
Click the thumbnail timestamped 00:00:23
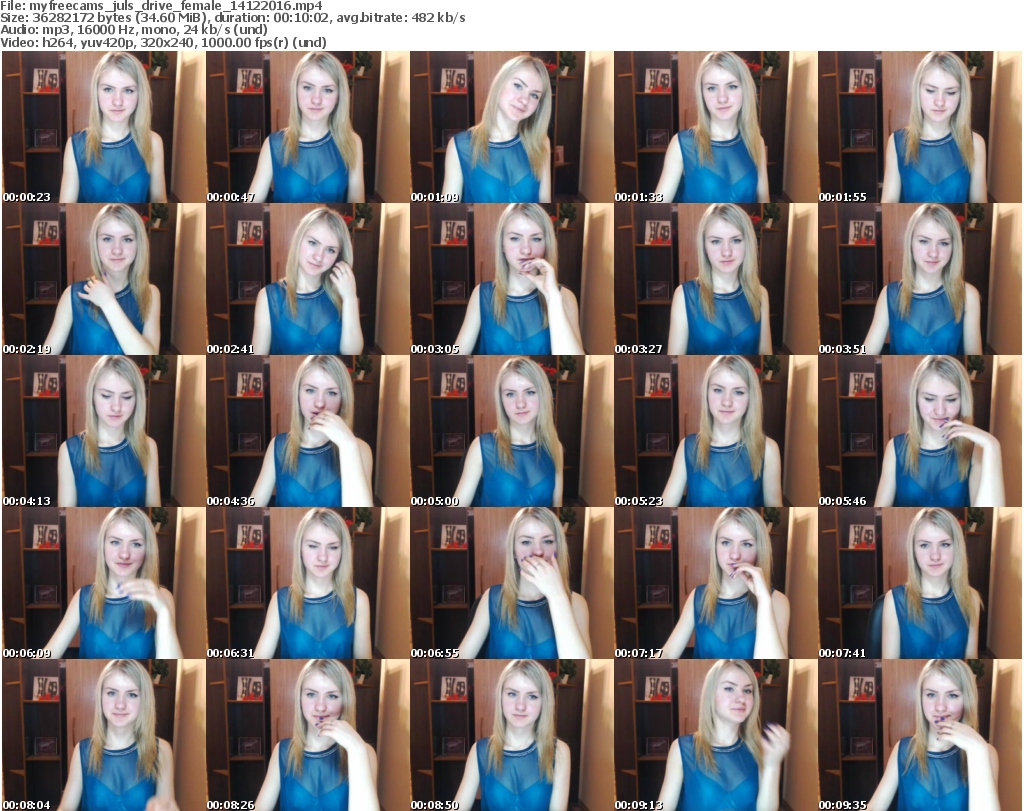[103, 127]
